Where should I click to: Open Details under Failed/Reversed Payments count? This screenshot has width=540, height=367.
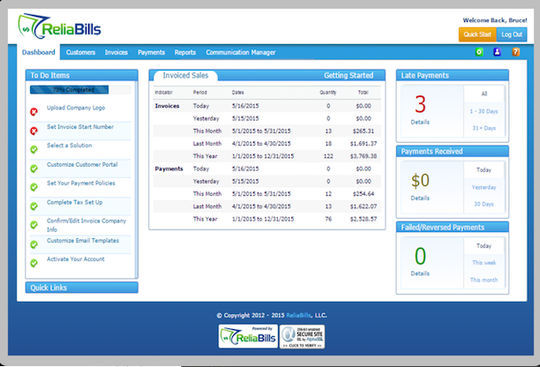tap(420, 273)
